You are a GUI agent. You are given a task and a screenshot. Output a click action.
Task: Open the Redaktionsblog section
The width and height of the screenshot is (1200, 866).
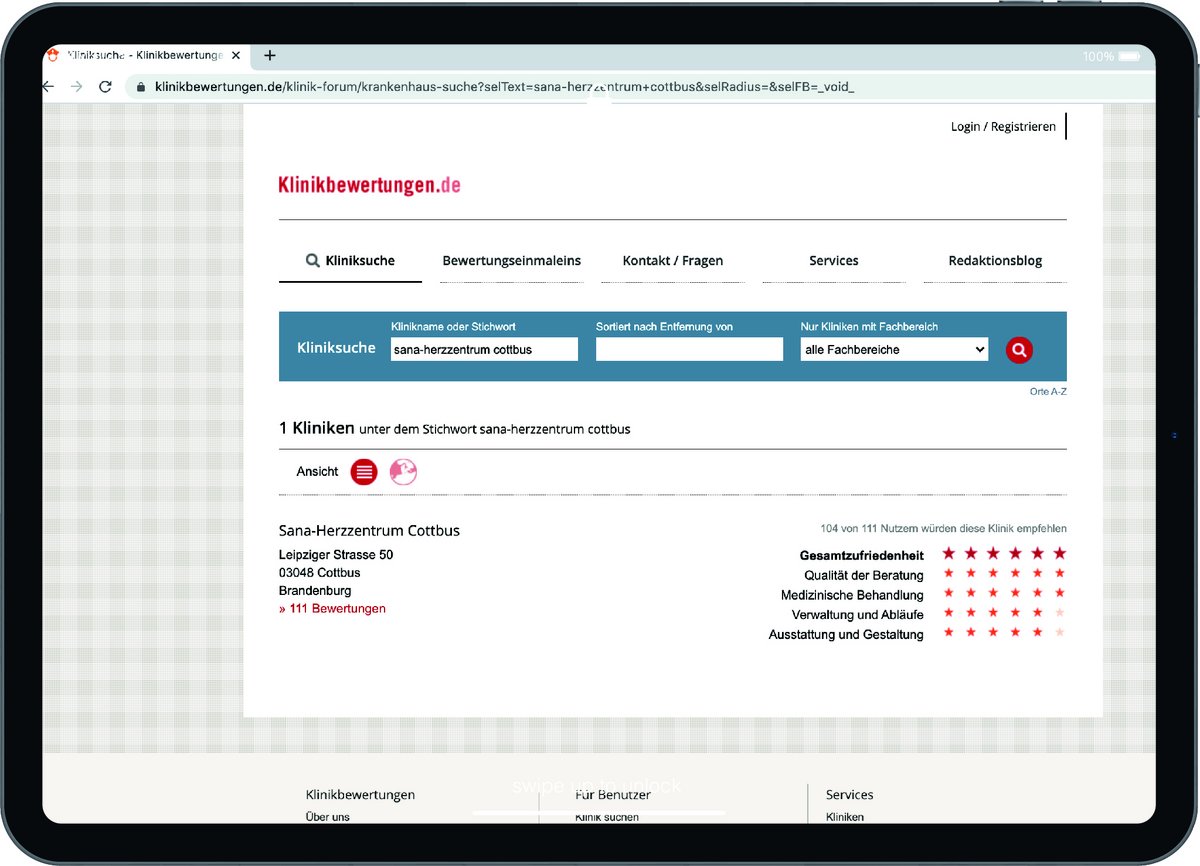click(994, 261)
